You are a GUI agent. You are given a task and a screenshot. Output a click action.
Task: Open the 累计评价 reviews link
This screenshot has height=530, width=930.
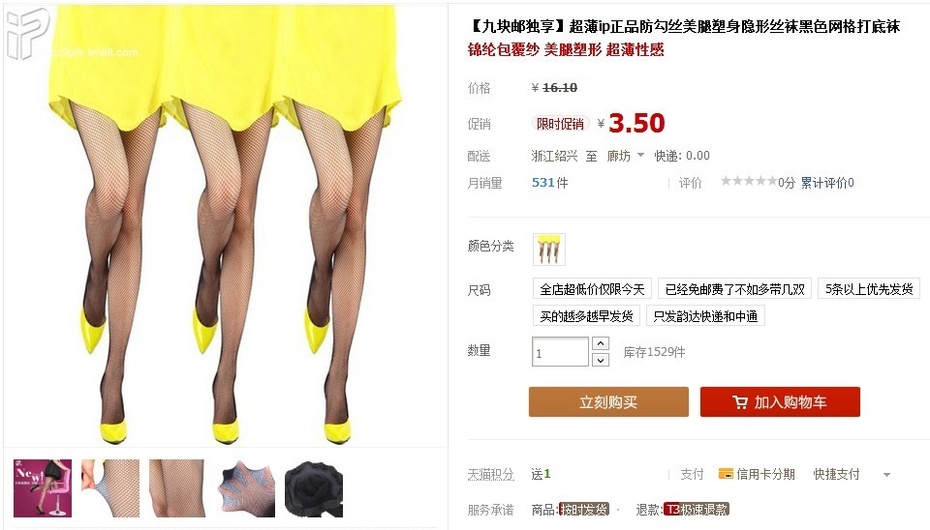(827, 183)
